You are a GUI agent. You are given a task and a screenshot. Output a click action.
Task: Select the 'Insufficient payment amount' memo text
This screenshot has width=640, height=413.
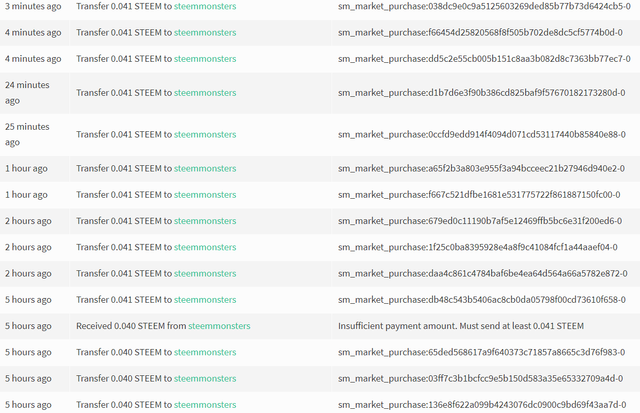[x=461, y=326]
